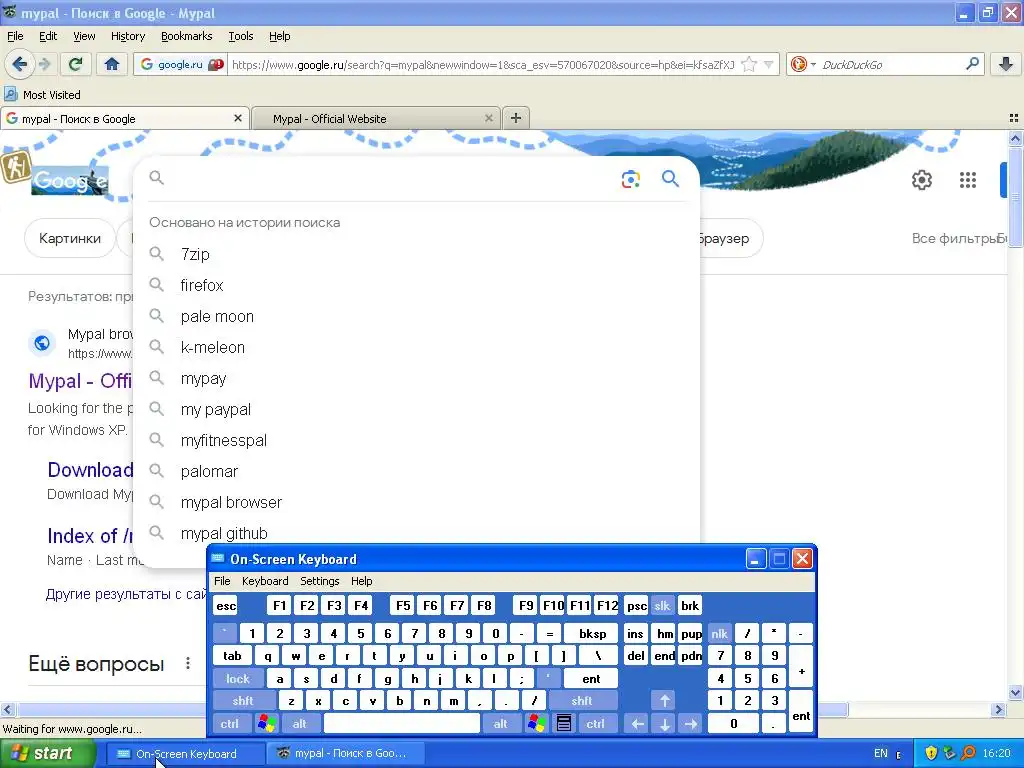Open the Home page icon
The width and height of the screenshot is (1024, 768).
coord(112,64)
